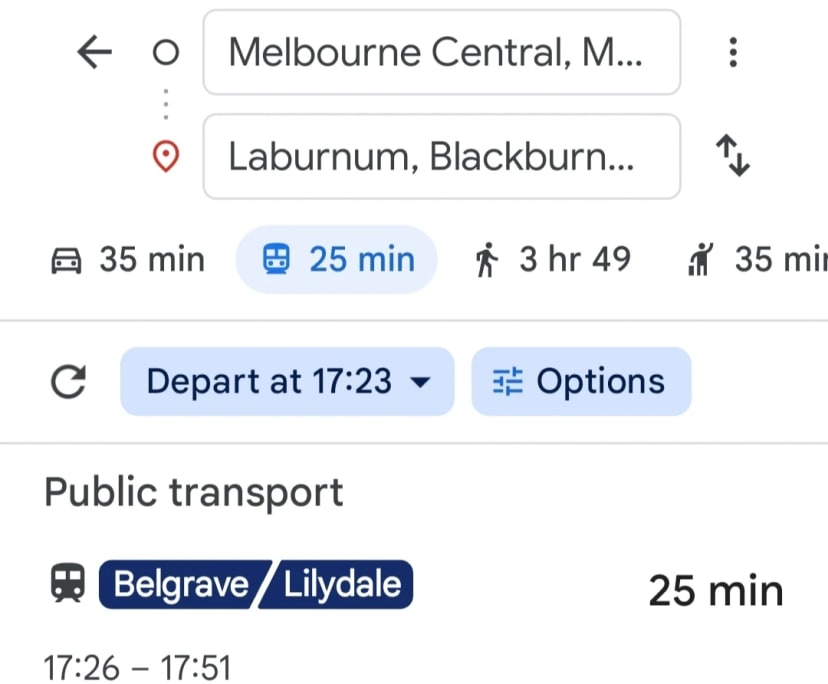Screen dimensions: 828x684
Task: Switch to the walking 3 hr 49 tab
Action: 553,260
